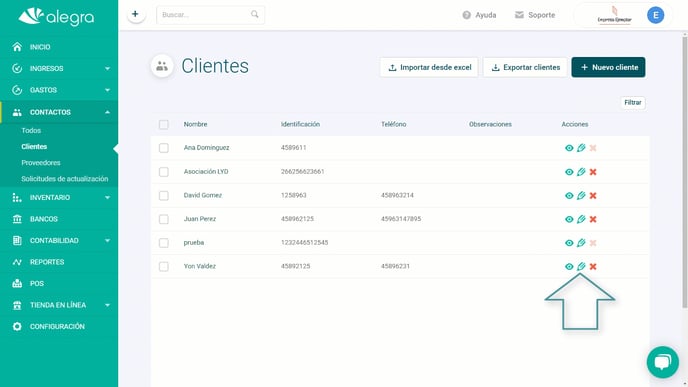Open Proveedores submenu item
Viewport: 688px width, 387px height.
click(41, 163)
